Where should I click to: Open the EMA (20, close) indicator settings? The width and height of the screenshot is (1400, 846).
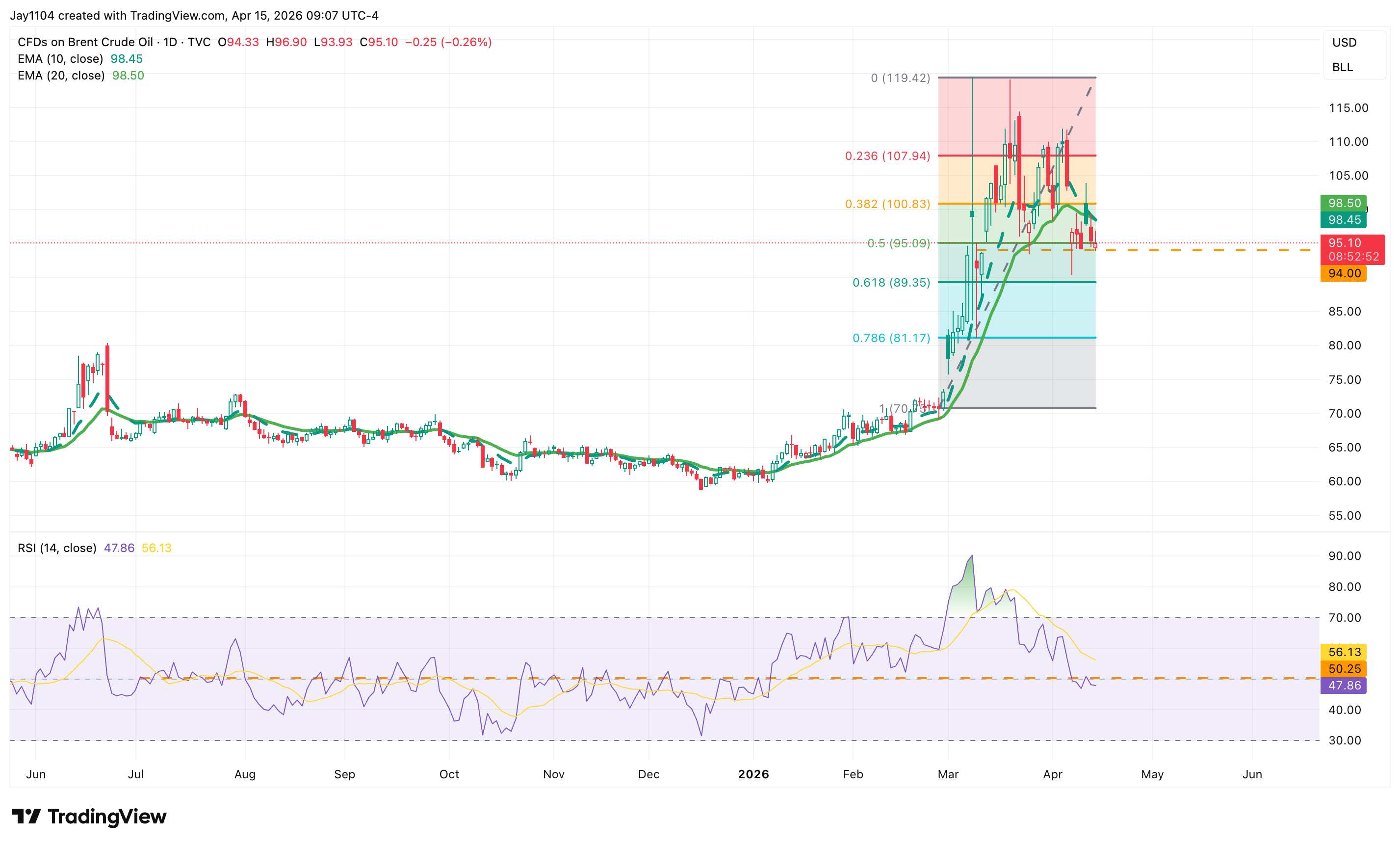click(x=60, y=75)
